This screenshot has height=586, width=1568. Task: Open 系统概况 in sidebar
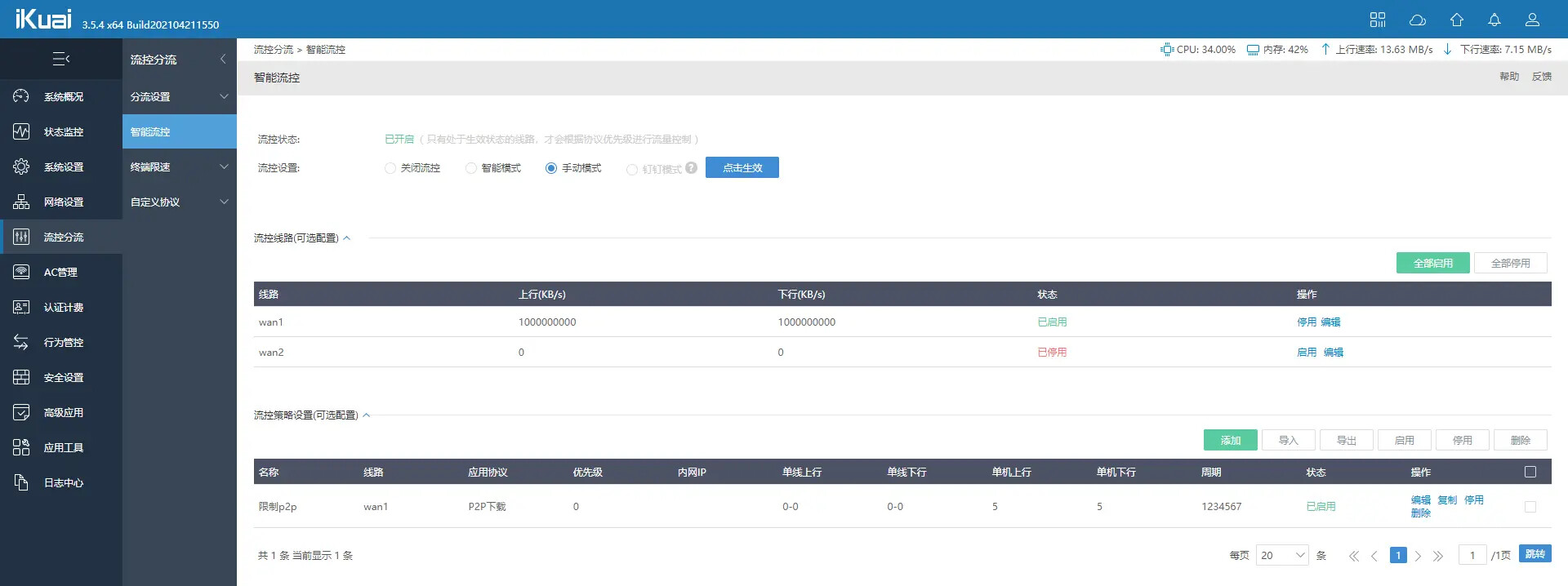click(61, 96)
